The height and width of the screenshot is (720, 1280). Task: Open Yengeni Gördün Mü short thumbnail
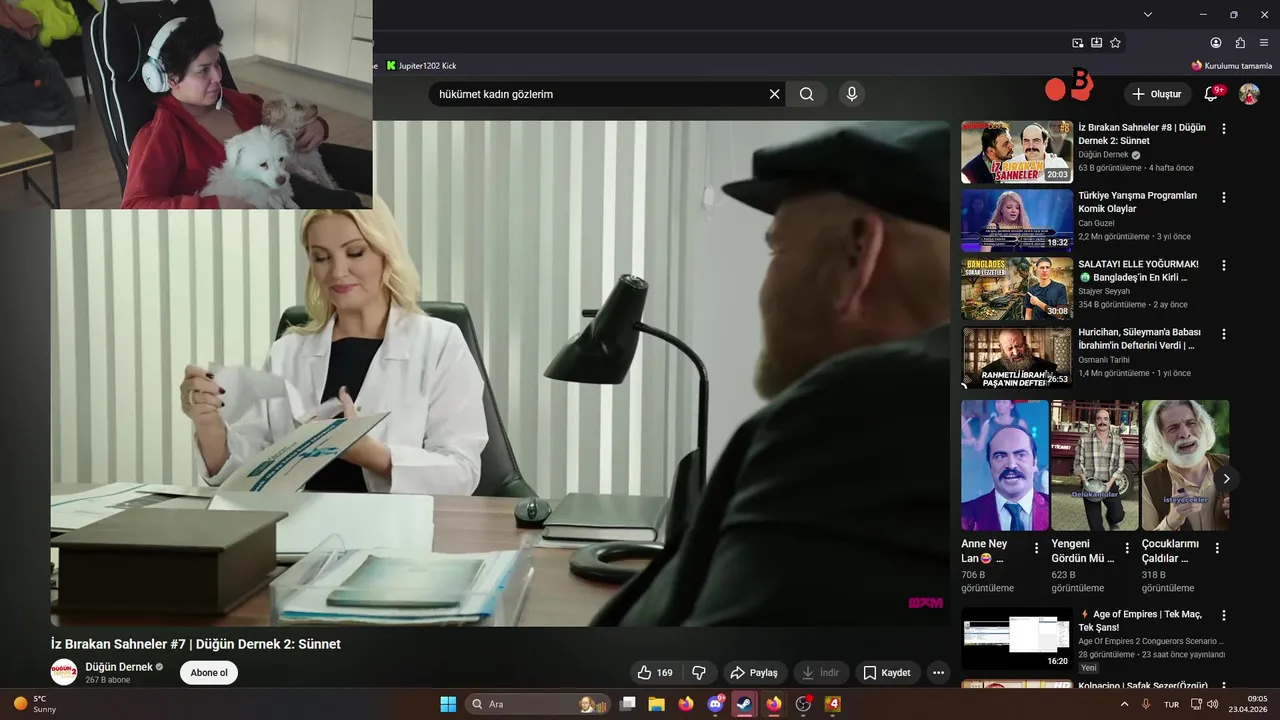[1095, 465]
